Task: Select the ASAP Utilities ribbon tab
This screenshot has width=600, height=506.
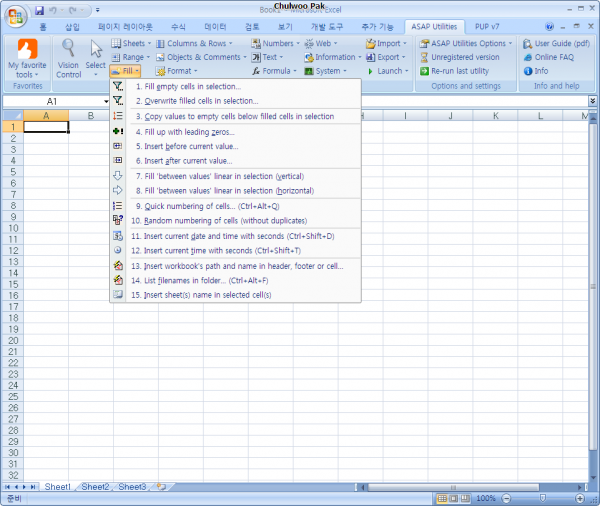Action: 434,27
